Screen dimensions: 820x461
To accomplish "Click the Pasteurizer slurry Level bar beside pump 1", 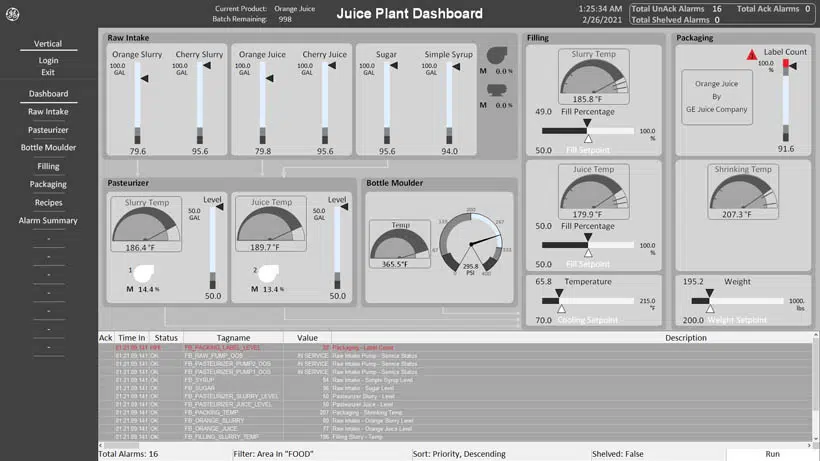I will [212, 248].
